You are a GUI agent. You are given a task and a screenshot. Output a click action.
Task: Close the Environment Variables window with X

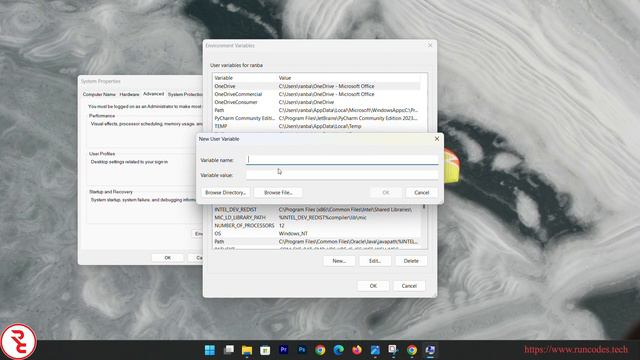[430, 45]
